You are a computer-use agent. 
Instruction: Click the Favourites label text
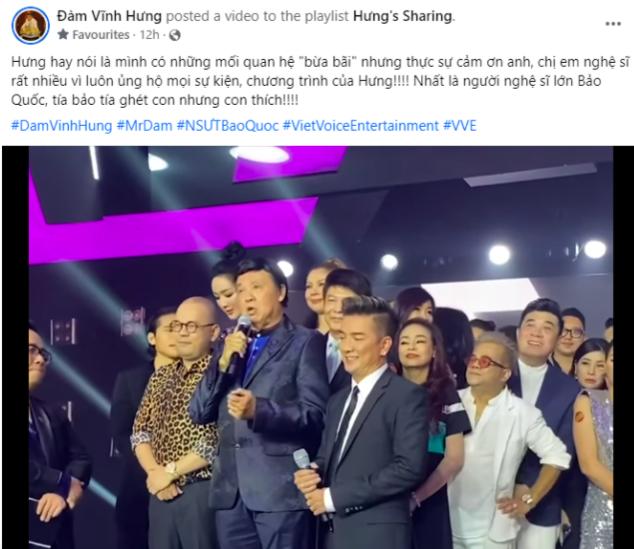pyautogui.click(x=101, y=35)
